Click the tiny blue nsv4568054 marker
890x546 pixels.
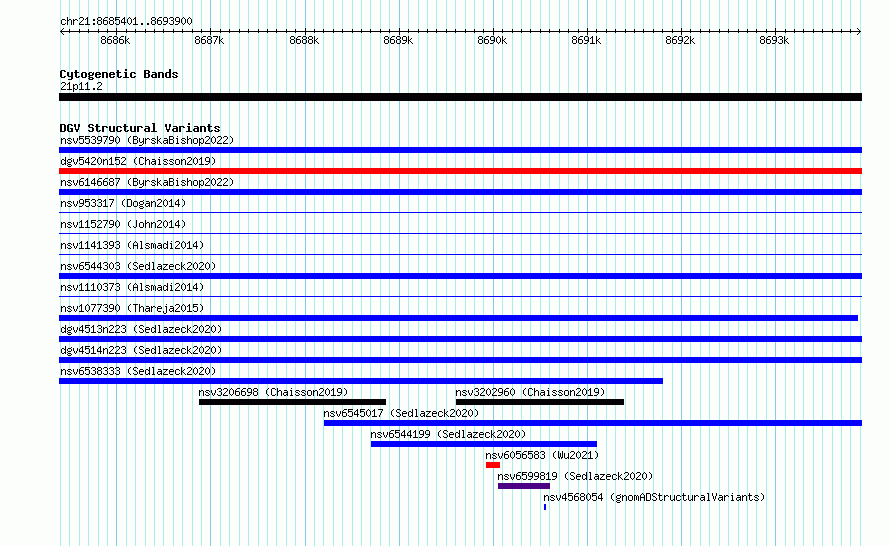[545, 507]
